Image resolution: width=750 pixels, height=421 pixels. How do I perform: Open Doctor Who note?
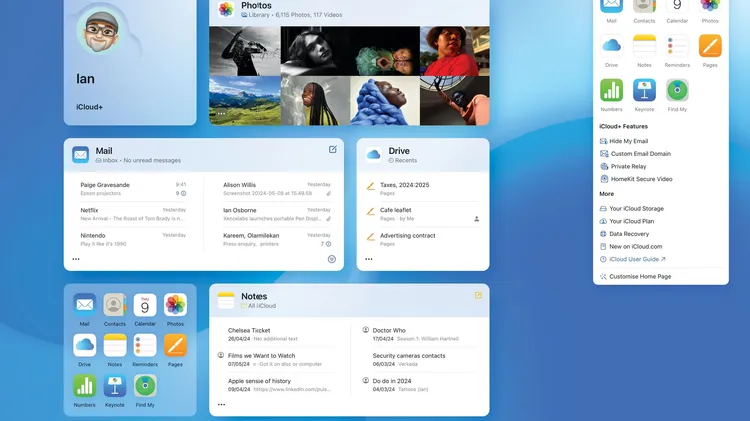(x=421, y=334)
